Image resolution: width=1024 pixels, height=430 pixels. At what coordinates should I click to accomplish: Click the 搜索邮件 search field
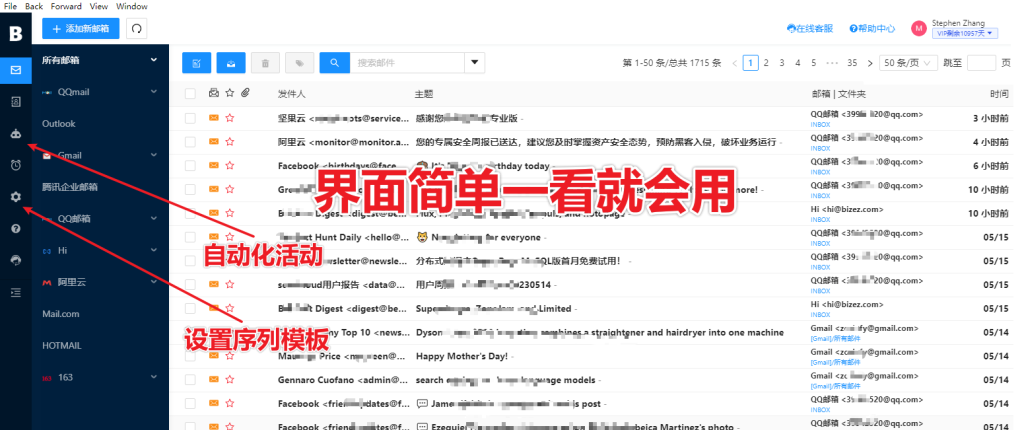coord(407,63)
